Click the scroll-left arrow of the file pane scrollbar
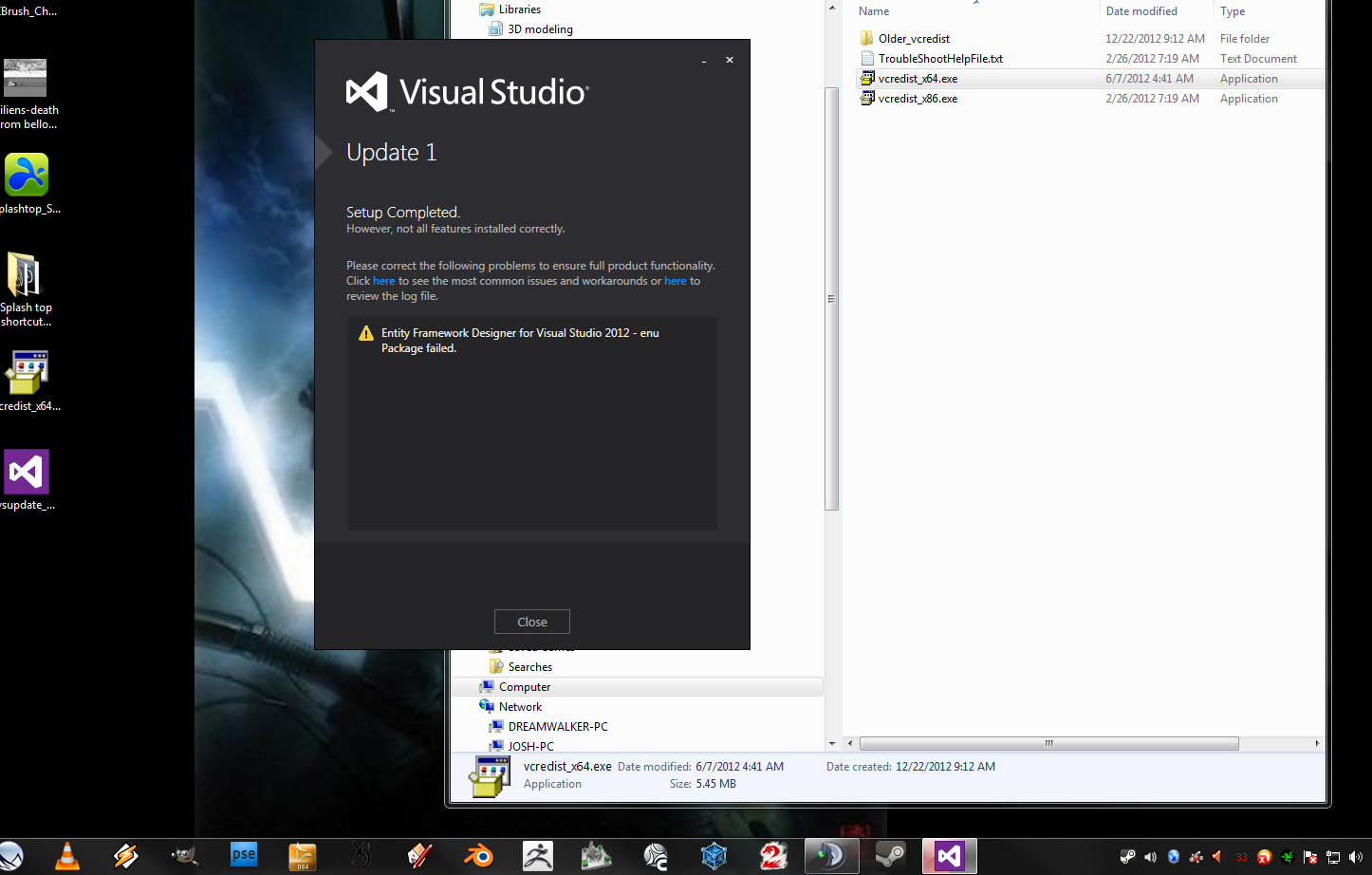The image size is (1372, 875). coord(850,743)
